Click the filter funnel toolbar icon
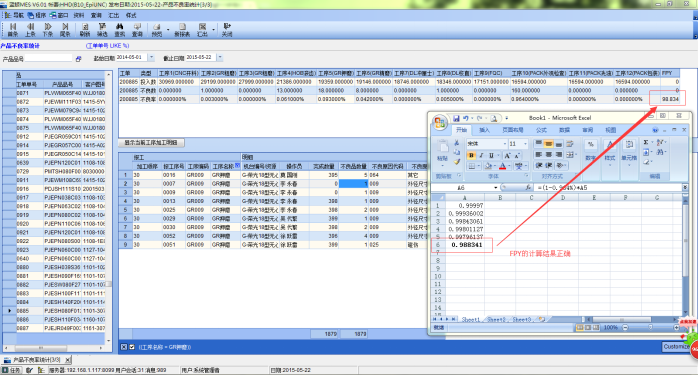 tap(102, 30)
